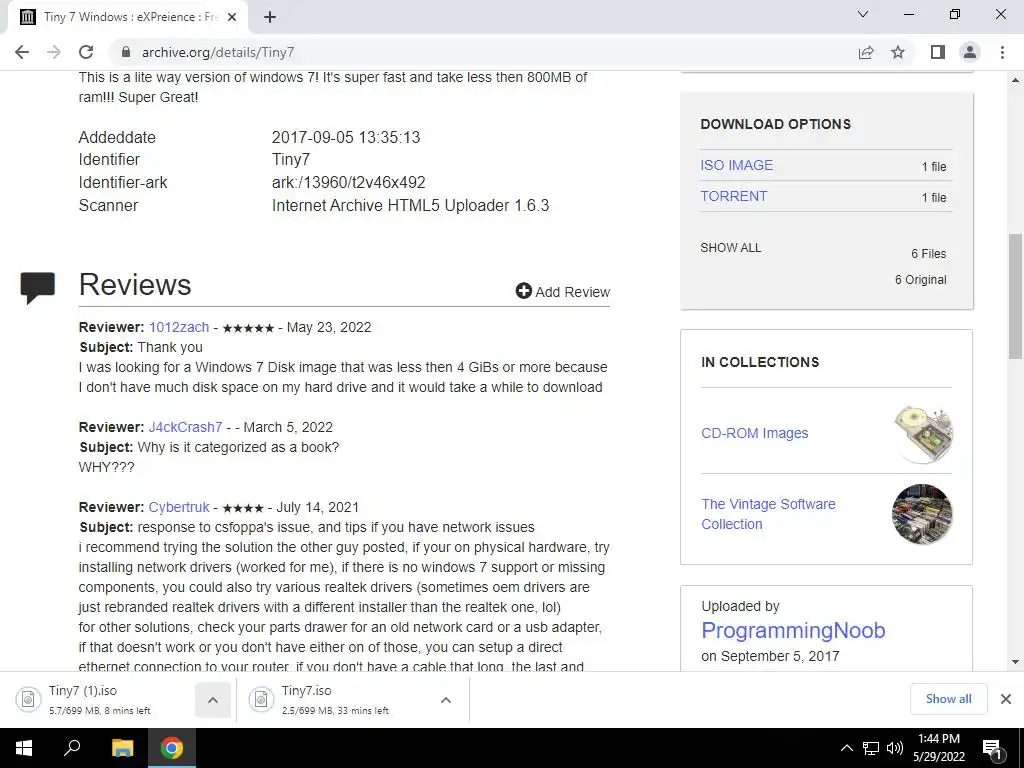Show hidden system tray icons
The width and height of the screenshot is (1024, 768).
pos(846,748)
